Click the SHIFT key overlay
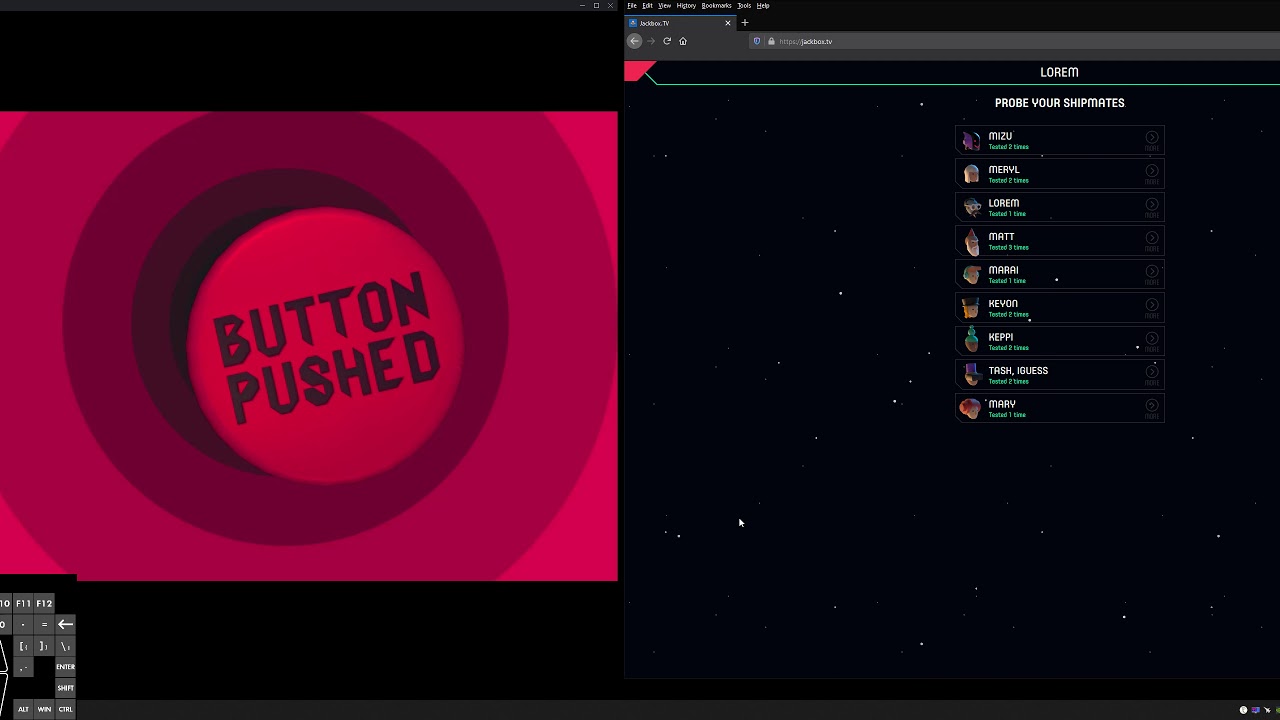The image size is (1280, 720). click(65, 688)
